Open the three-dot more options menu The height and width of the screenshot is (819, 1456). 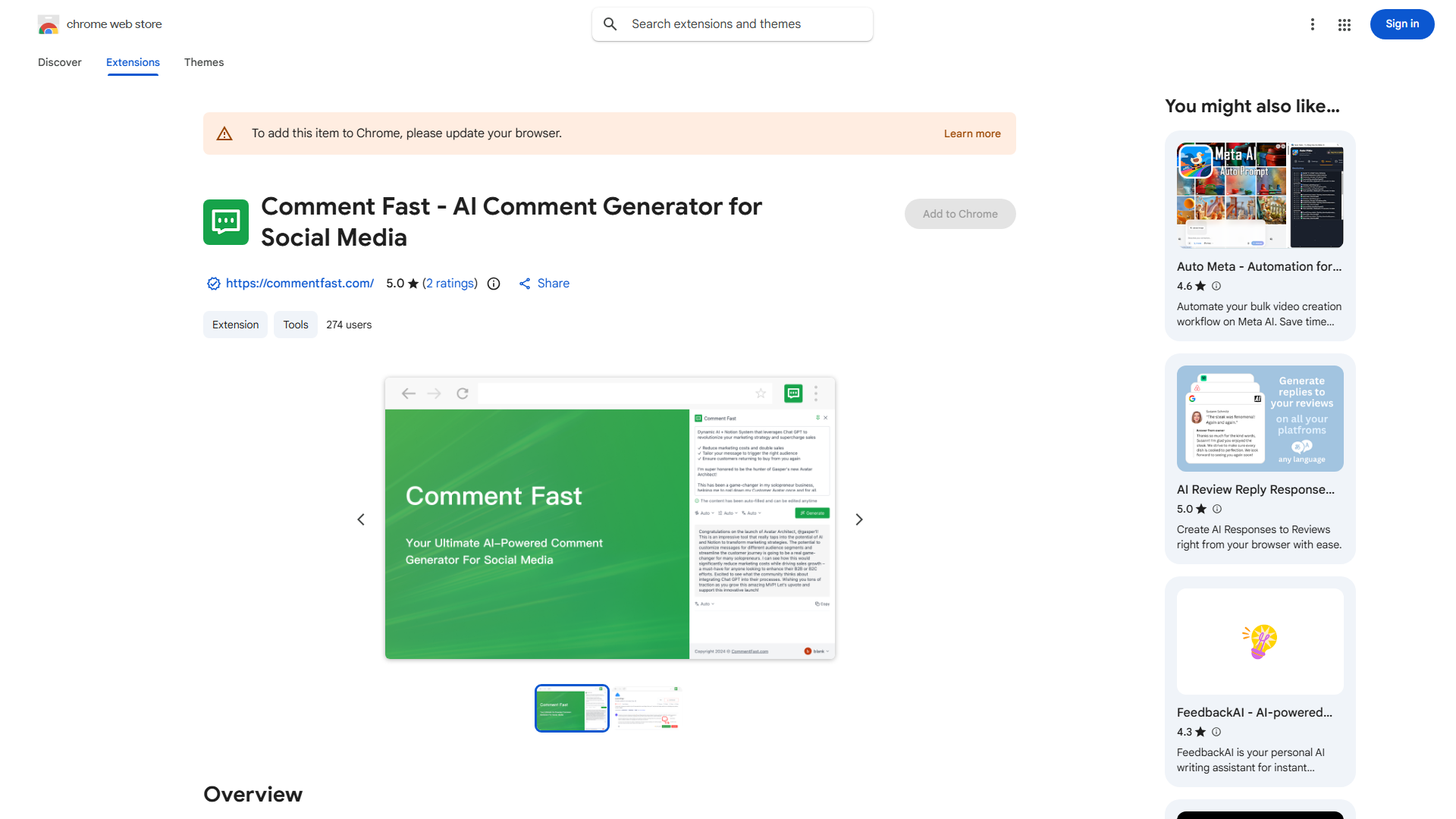tap(1312, 24)
